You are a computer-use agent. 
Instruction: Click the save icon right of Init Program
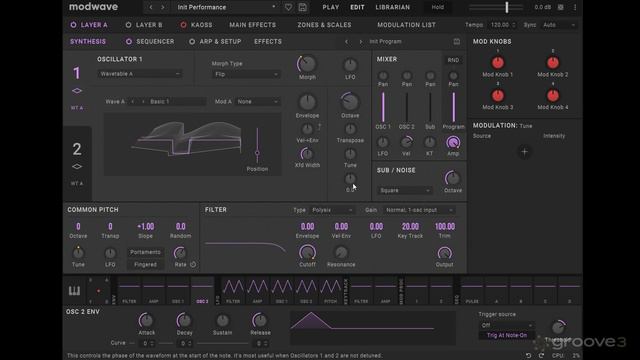456,42
